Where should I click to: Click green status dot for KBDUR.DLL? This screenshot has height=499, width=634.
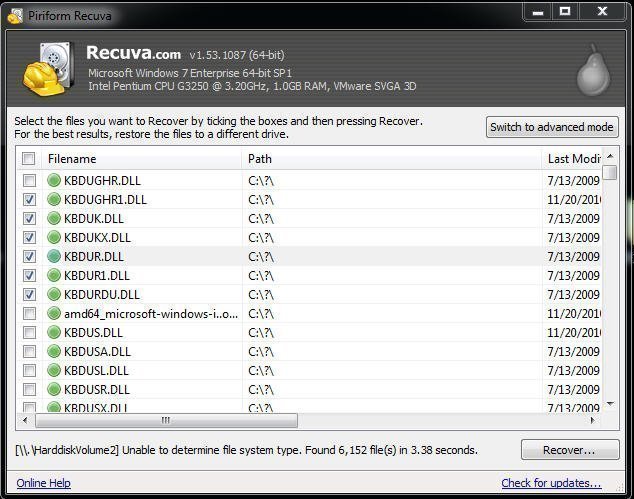click(x=54, y=256)
